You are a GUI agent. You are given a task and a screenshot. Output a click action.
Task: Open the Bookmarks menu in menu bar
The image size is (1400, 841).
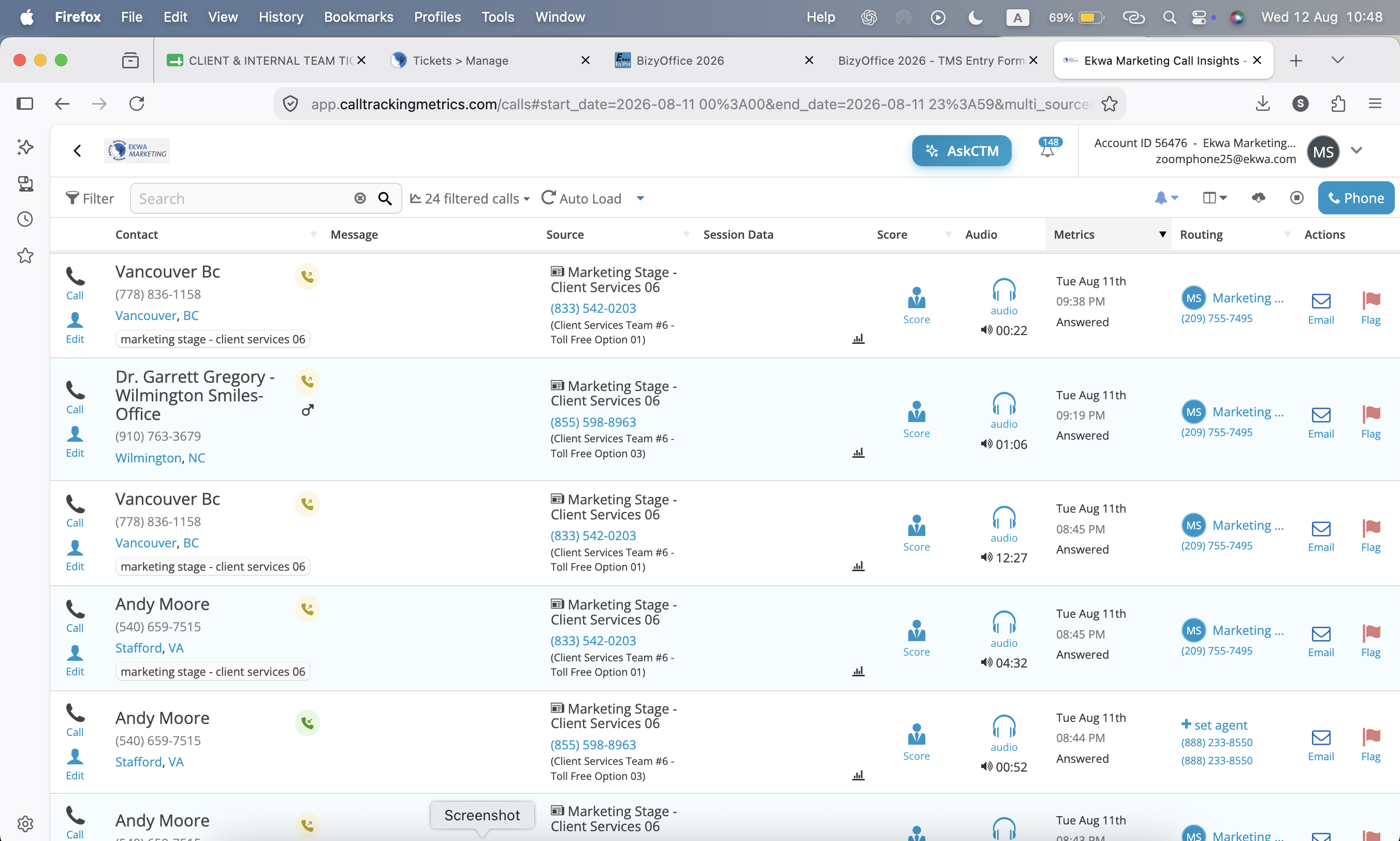pos(358,17)
